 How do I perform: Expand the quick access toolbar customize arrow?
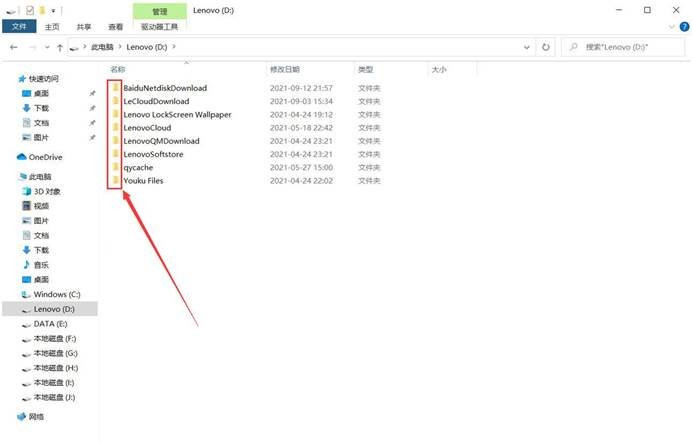[53, 11]
